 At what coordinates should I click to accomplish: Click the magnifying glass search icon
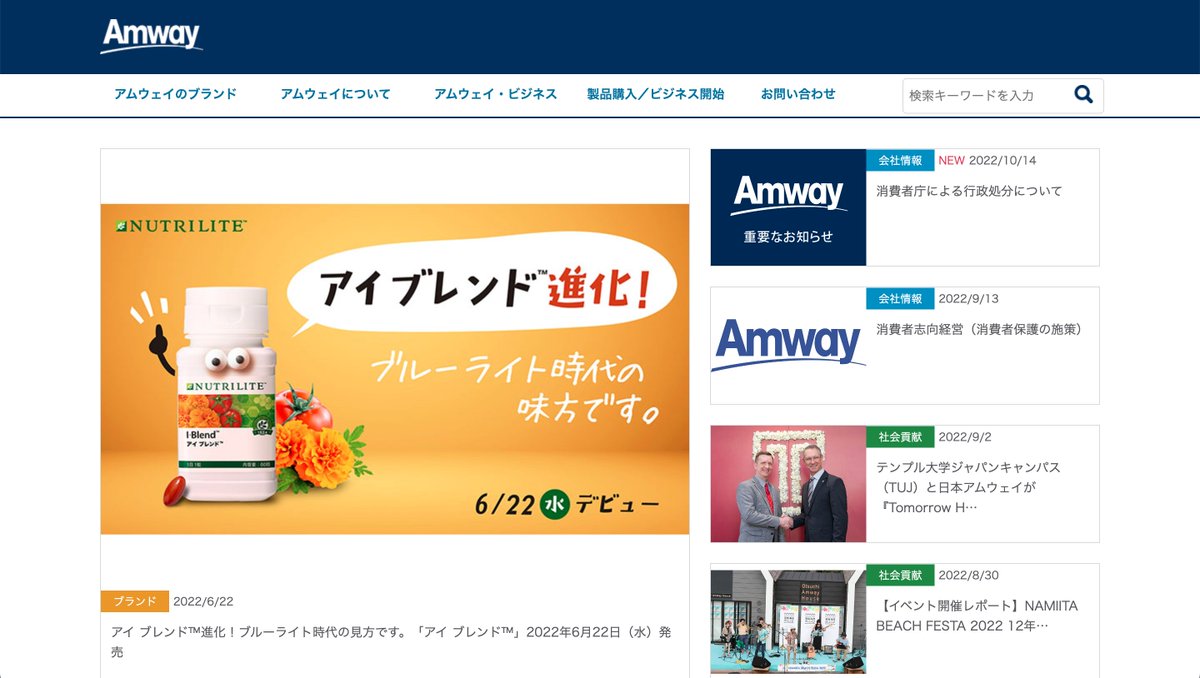[x=1083, y=95]
